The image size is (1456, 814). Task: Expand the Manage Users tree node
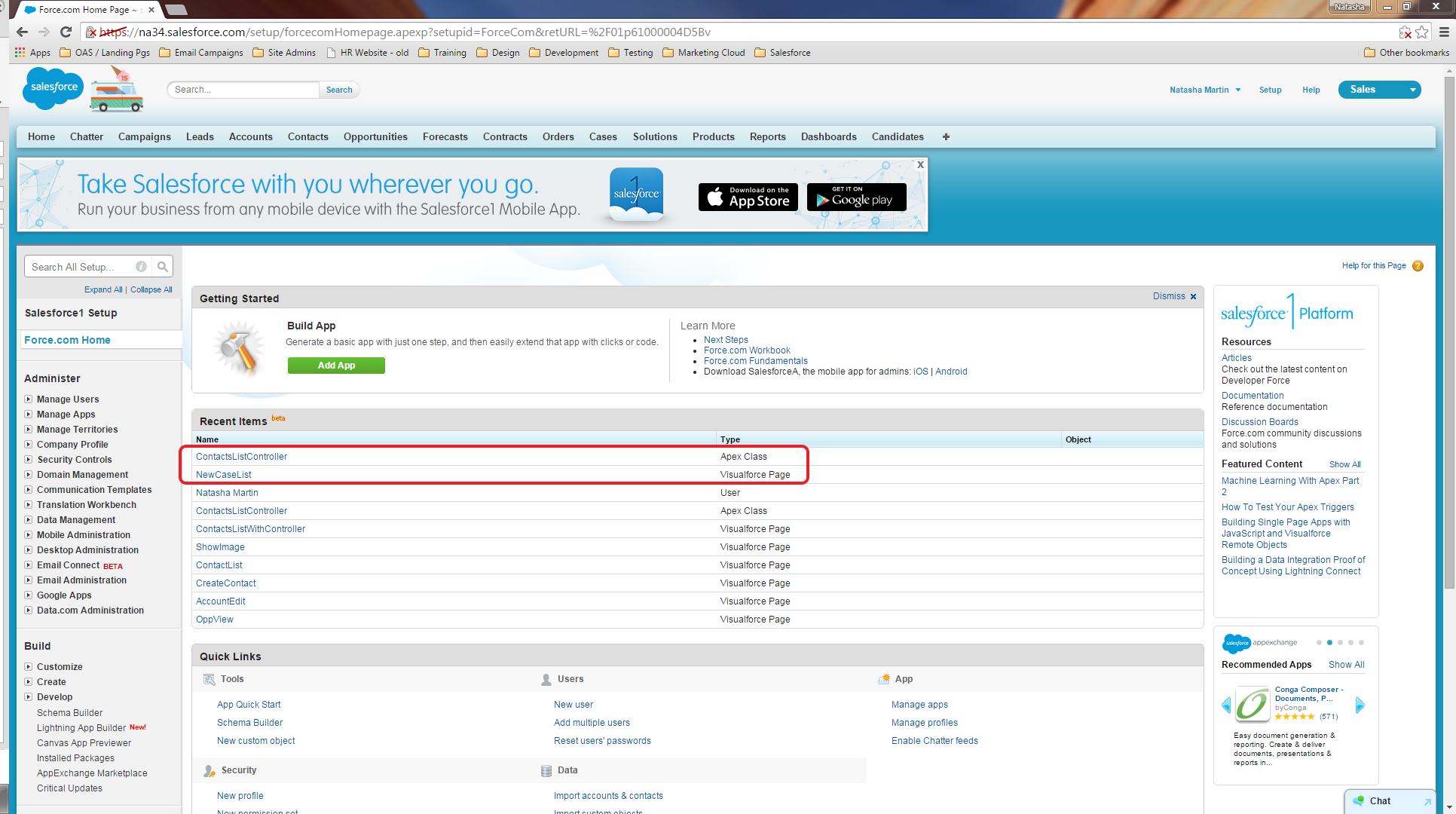(29, 399)
